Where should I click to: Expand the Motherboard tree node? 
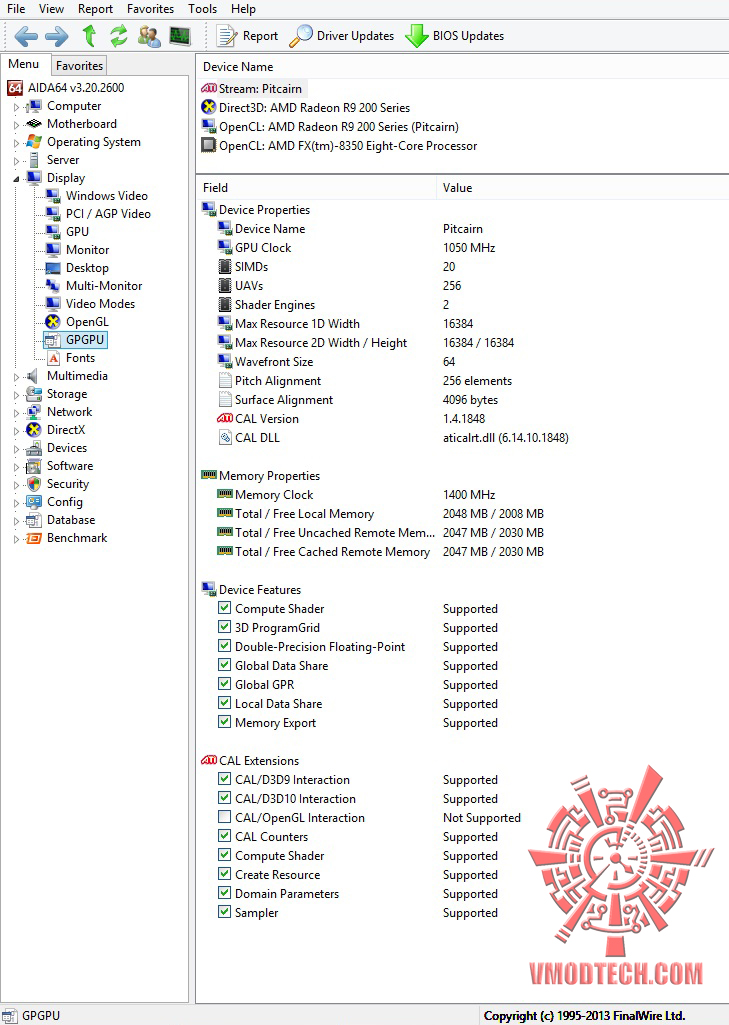17,124
